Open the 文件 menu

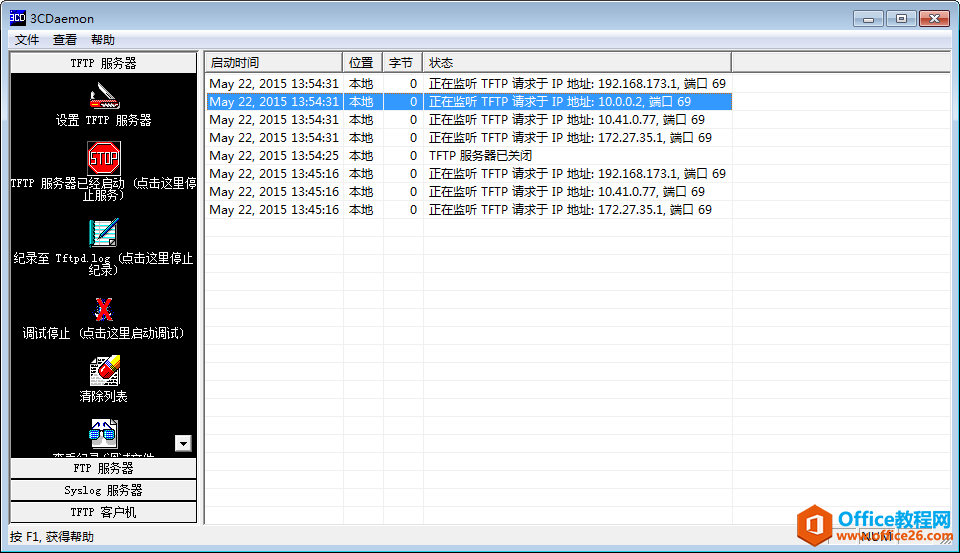[27, 40]
